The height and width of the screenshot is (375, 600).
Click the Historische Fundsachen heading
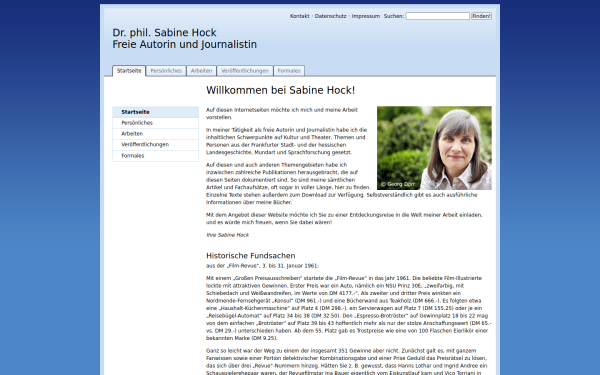(x=251, y=256)
